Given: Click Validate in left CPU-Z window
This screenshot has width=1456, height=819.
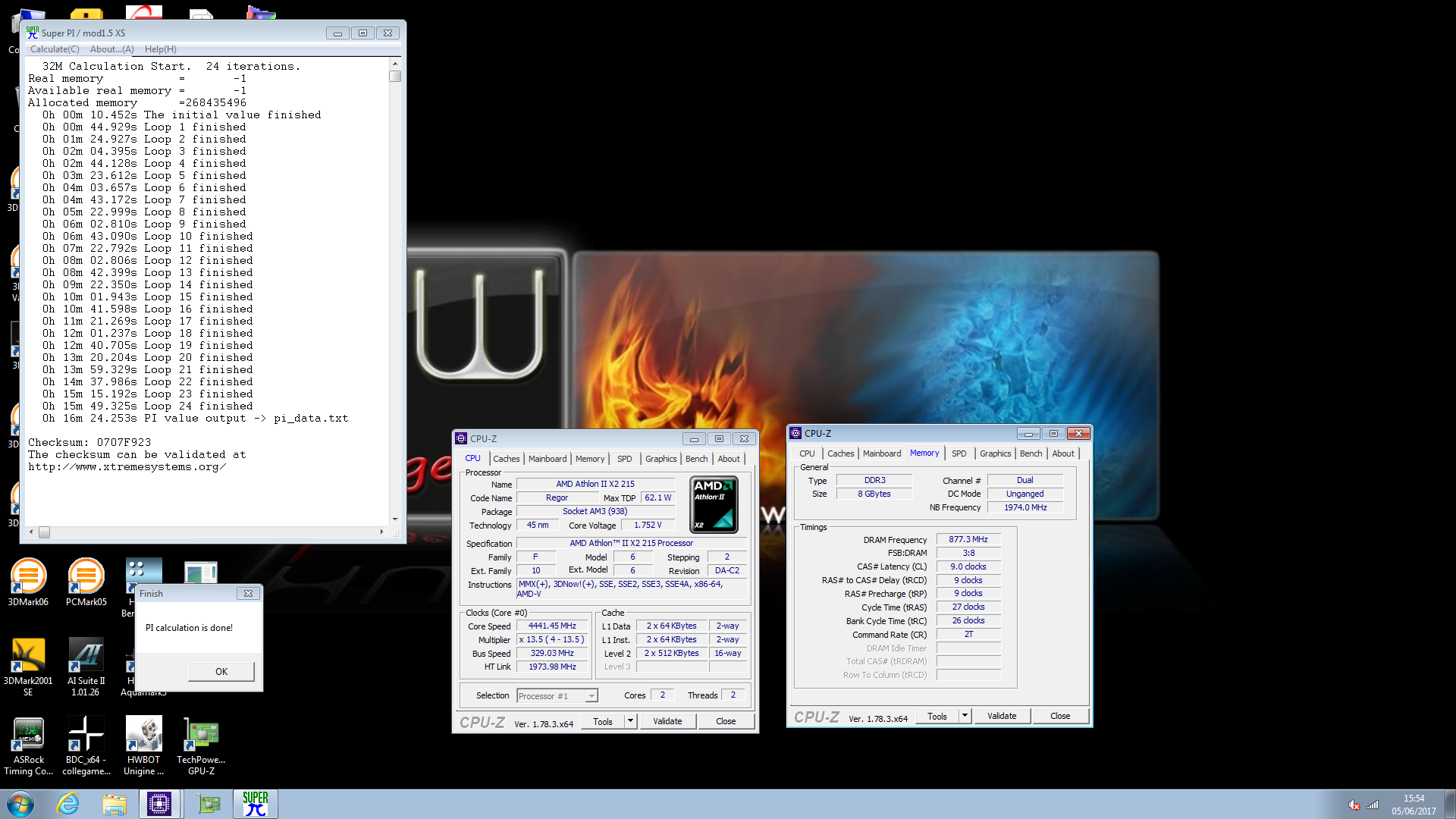Looking at the screenshot, I should click(x=667, y=721).
